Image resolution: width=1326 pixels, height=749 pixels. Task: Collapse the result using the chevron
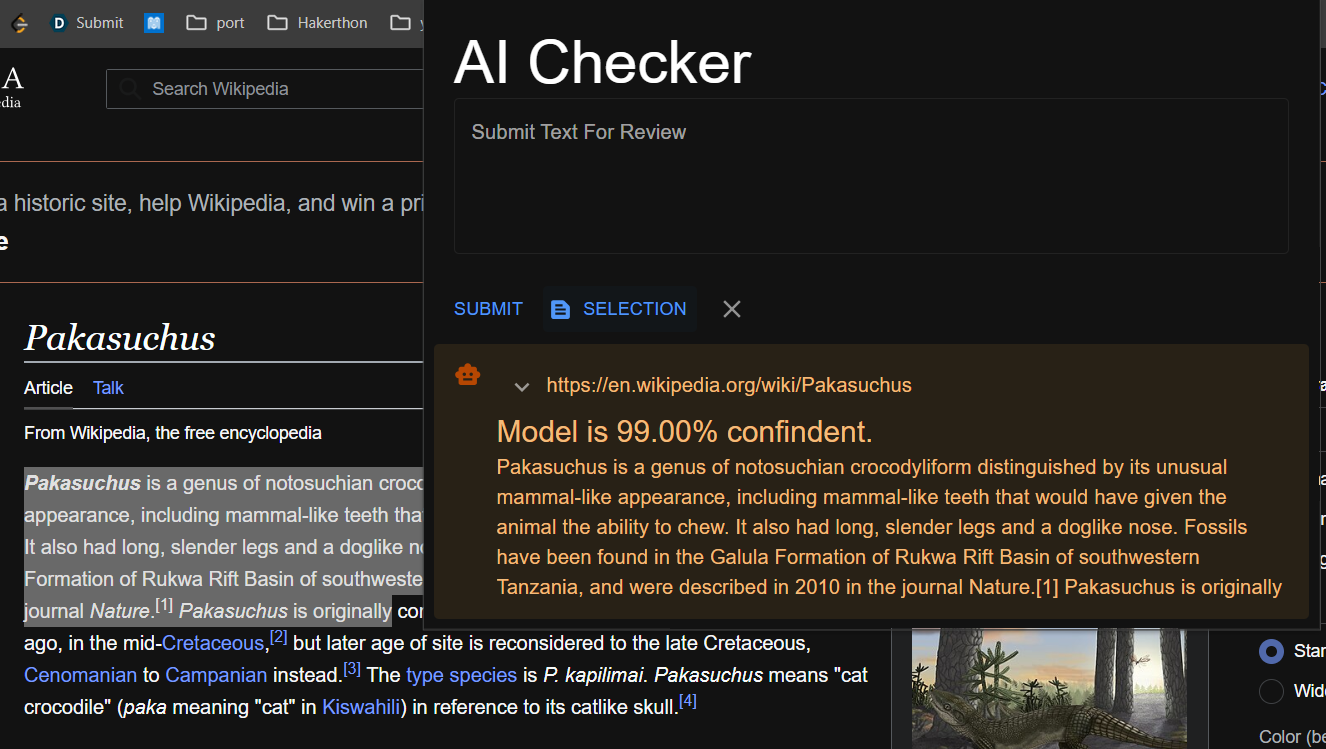pyautogui.click(x=521, y=386)
